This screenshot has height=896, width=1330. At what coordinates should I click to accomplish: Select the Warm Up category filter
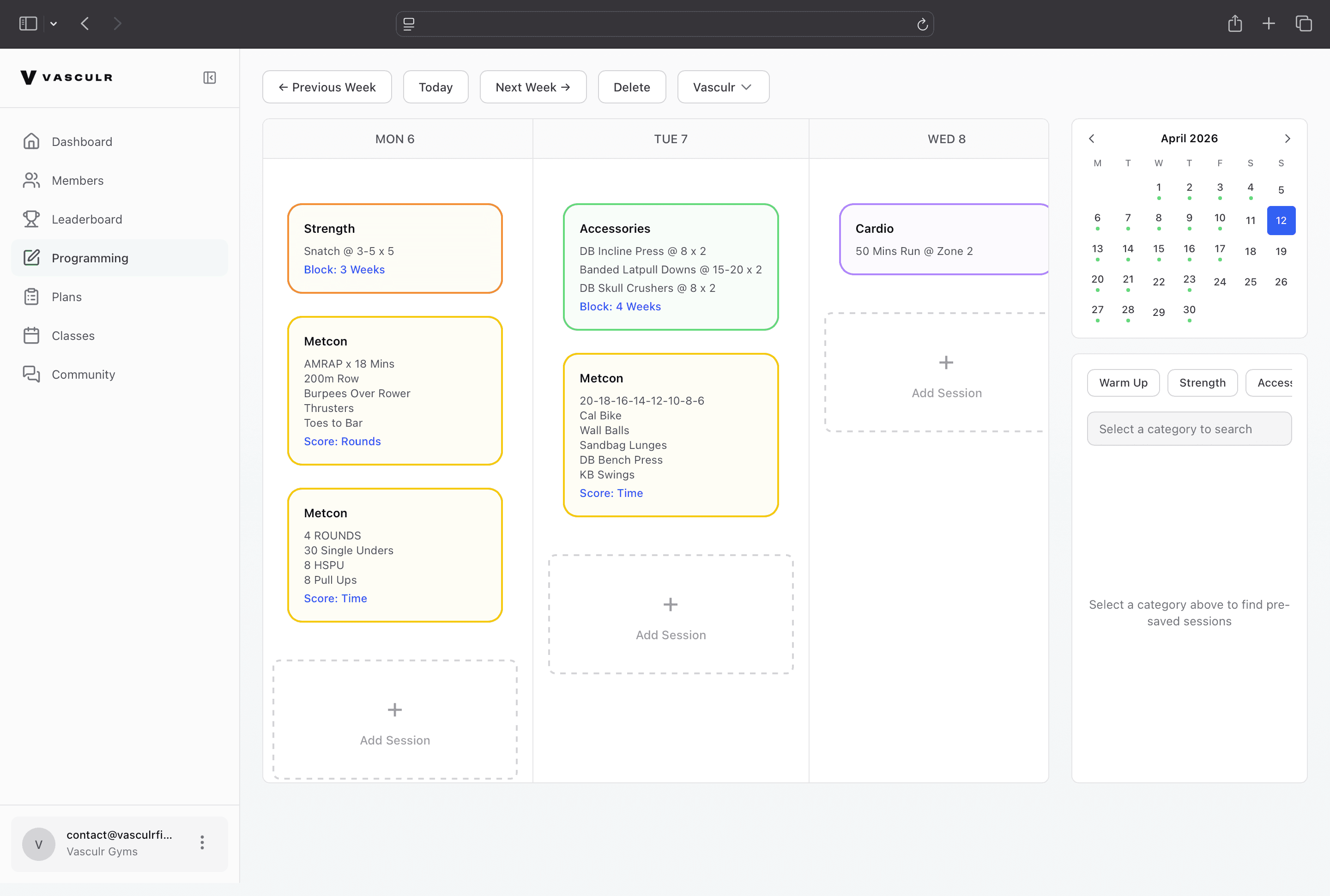click(1123, 383)
